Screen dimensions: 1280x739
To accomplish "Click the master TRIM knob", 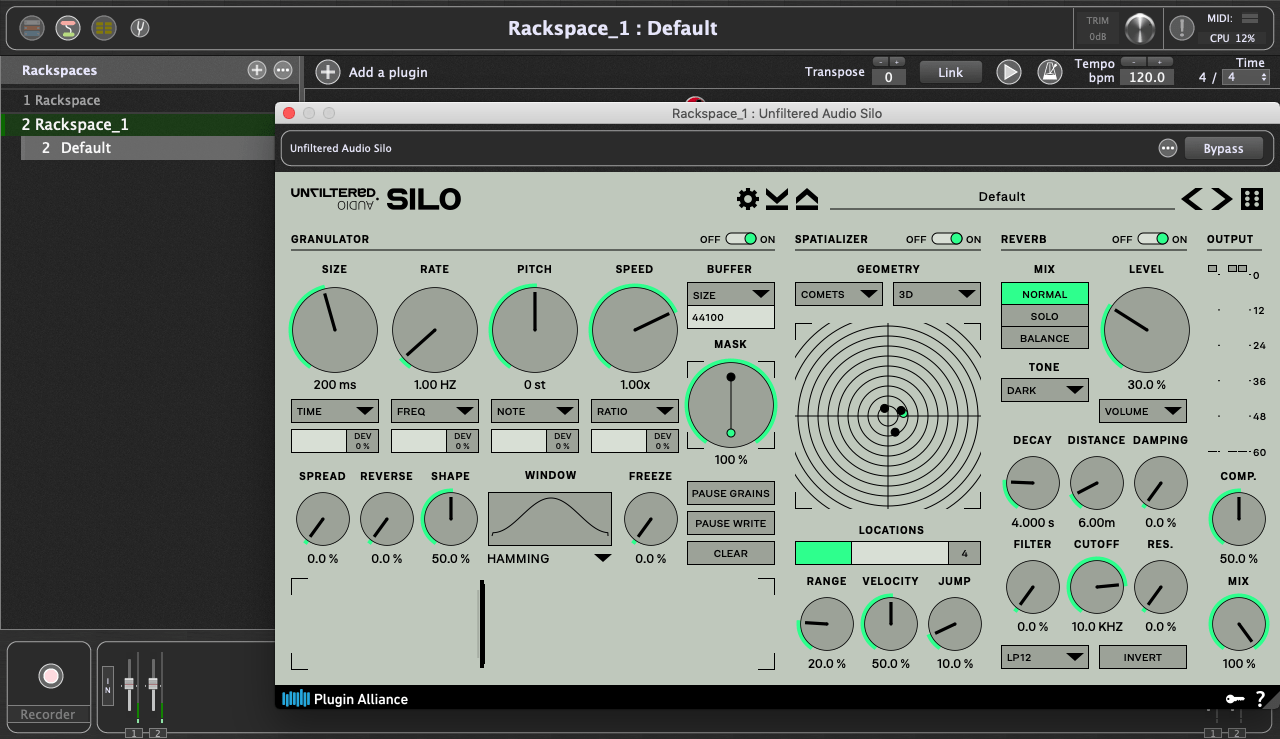I will pyautogui.click(x=1140, y=28).
